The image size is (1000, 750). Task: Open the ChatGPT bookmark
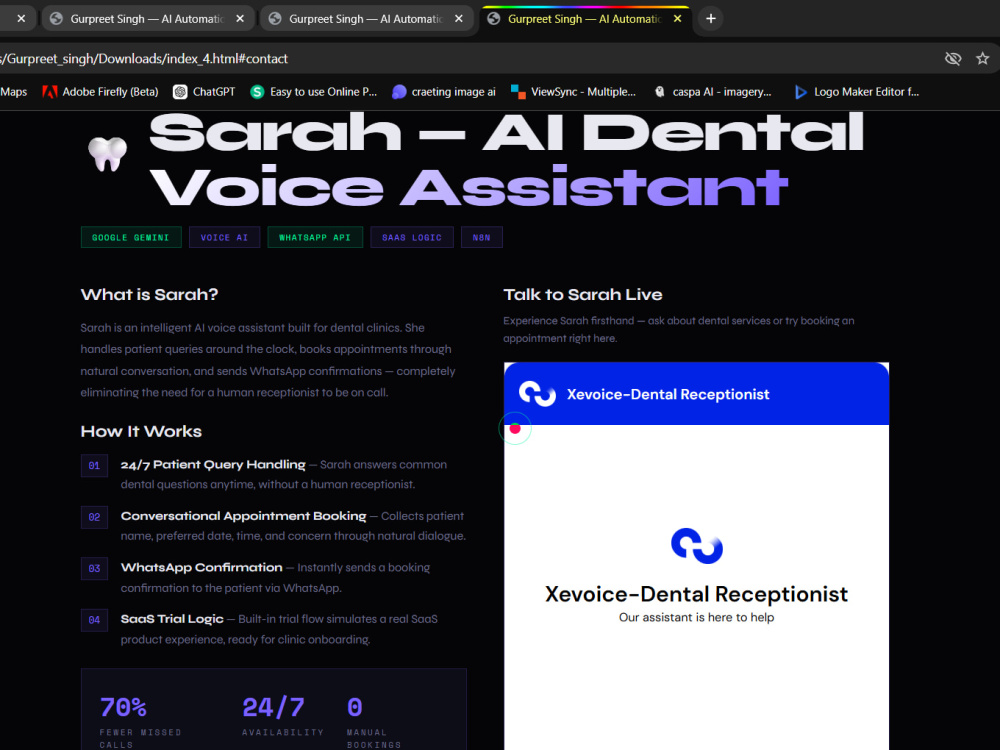point(204,92)
